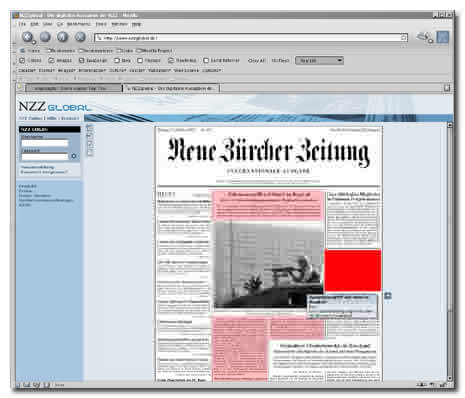This screenshot has width=465, height=398.
Task: Click the small icon beside the red article
Action: (x=388, y=295)
